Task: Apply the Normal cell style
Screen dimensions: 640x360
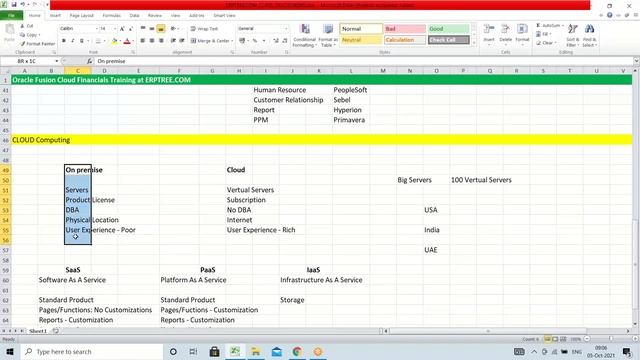Action: pos(361,29)
